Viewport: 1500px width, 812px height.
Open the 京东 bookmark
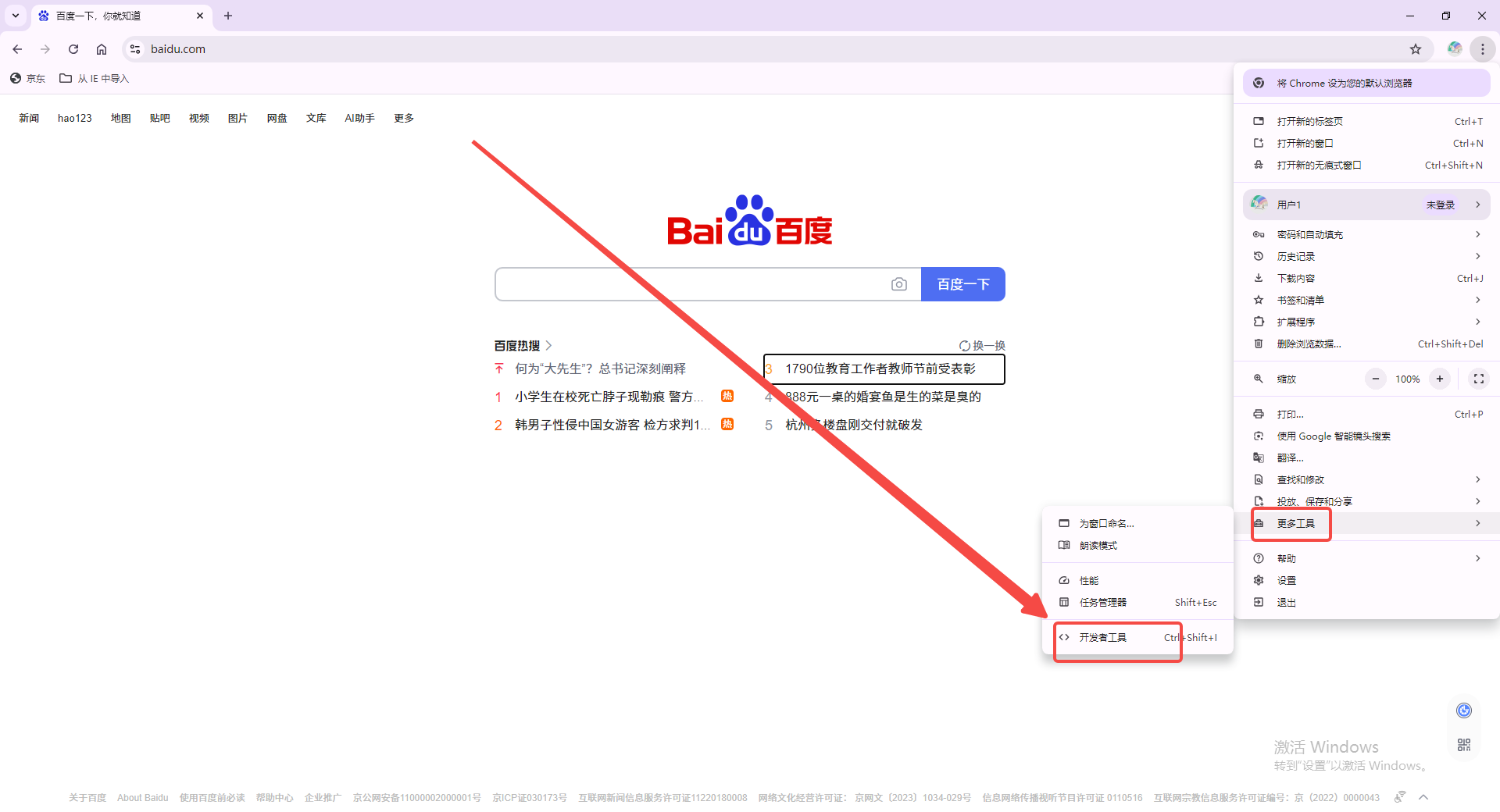pyautogui.click(x=28, y=78)
